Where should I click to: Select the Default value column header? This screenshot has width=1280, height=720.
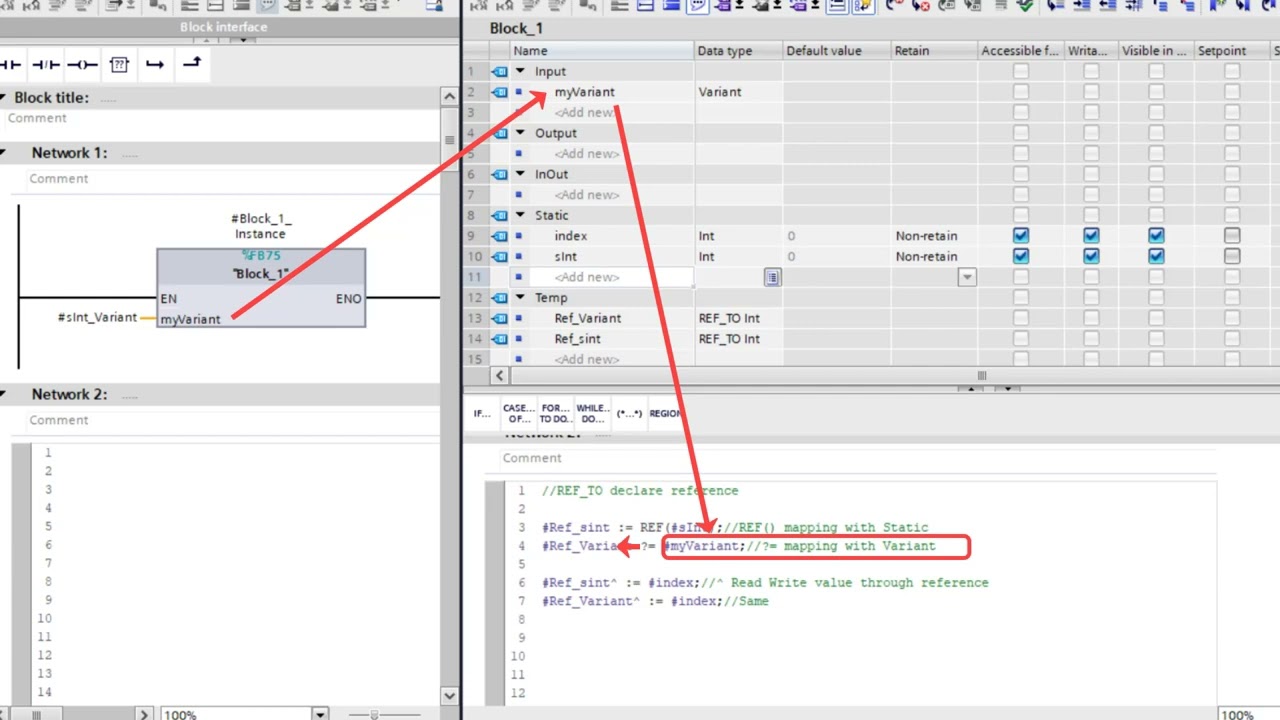[x=836, y=50]
